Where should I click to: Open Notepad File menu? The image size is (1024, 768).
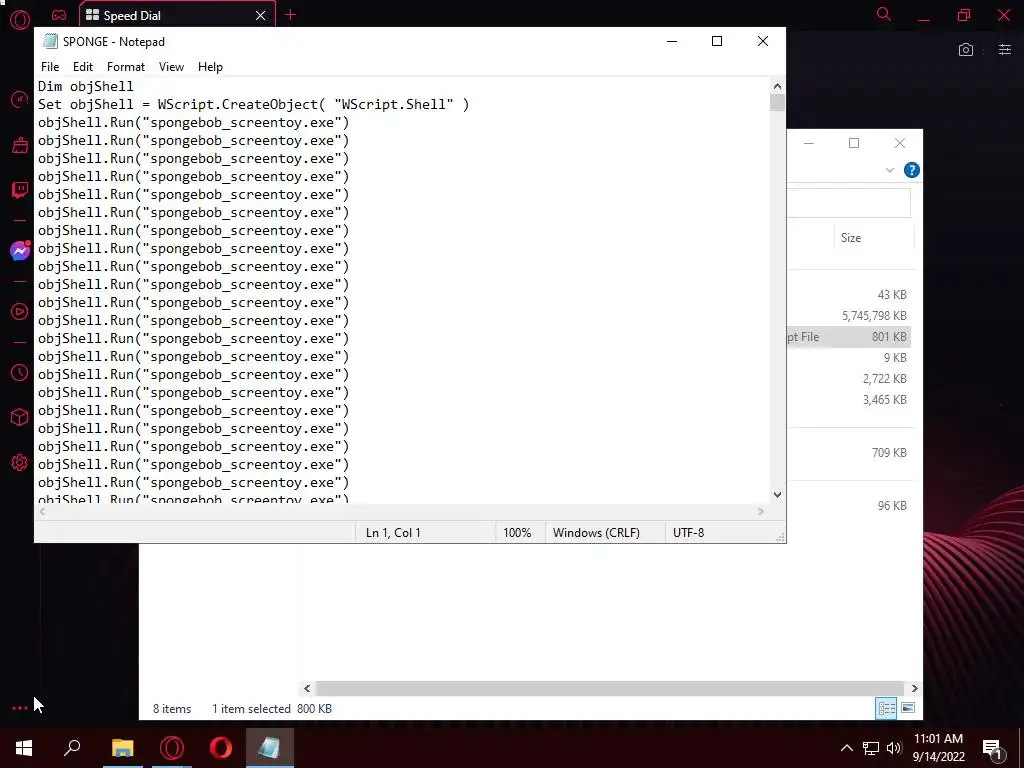(x=50, y=67)
